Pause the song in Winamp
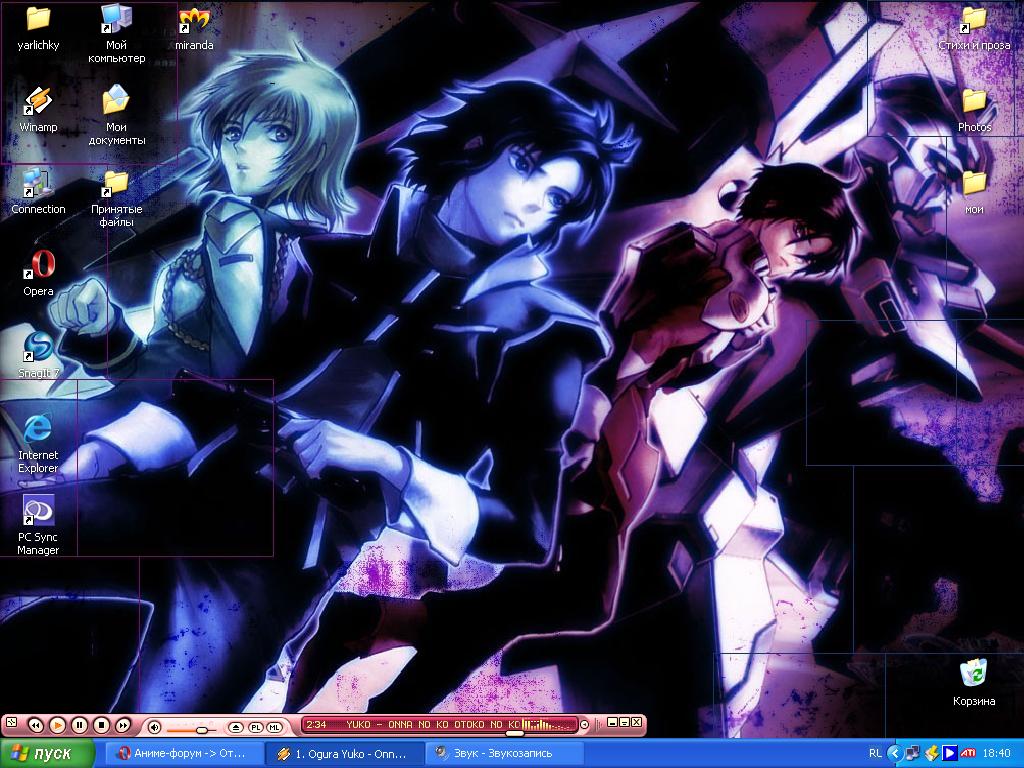Screen dimensions: 1024x768 pos(79,725)
